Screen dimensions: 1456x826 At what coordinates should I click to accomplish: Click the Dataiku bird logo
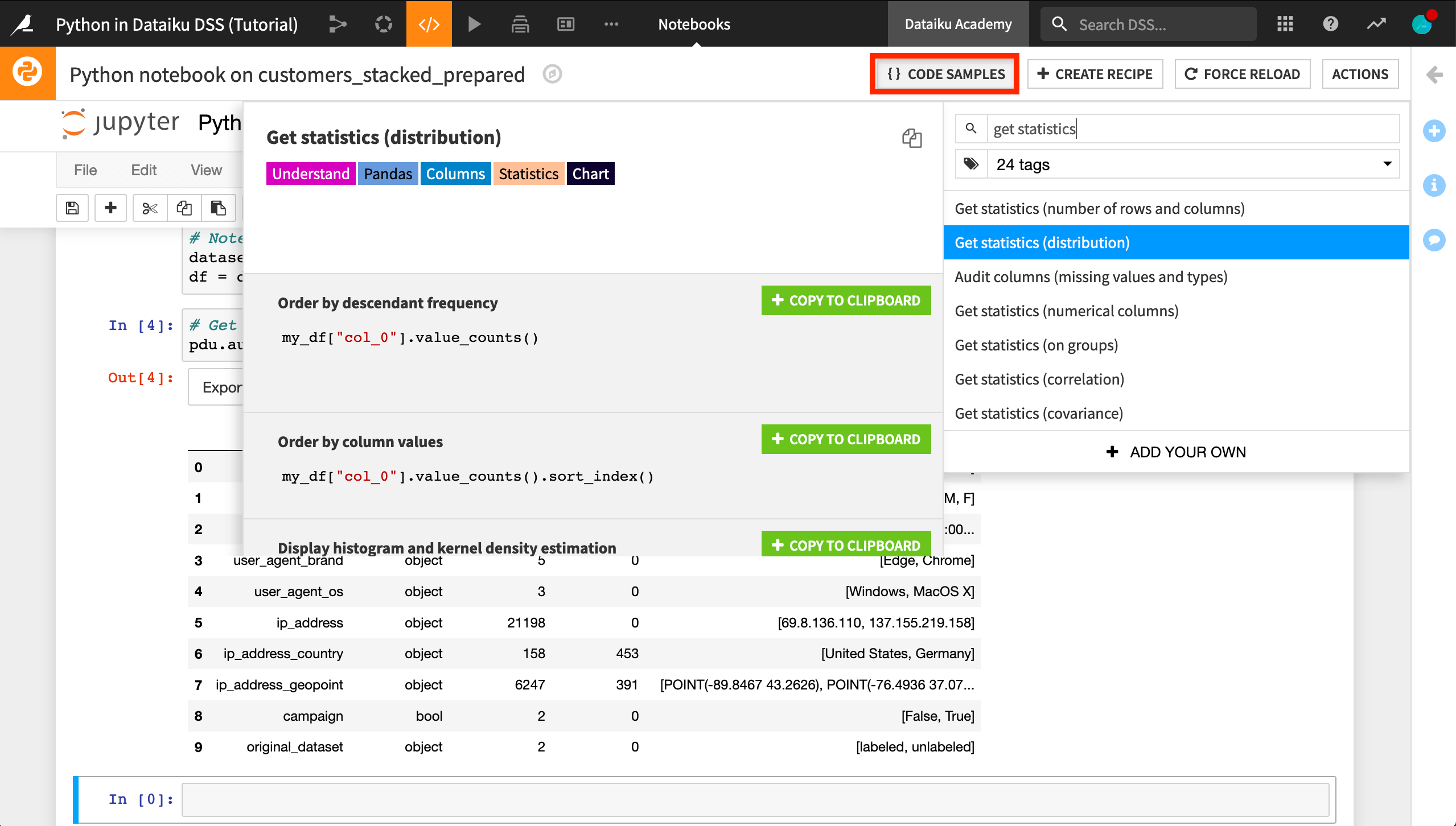23,24
